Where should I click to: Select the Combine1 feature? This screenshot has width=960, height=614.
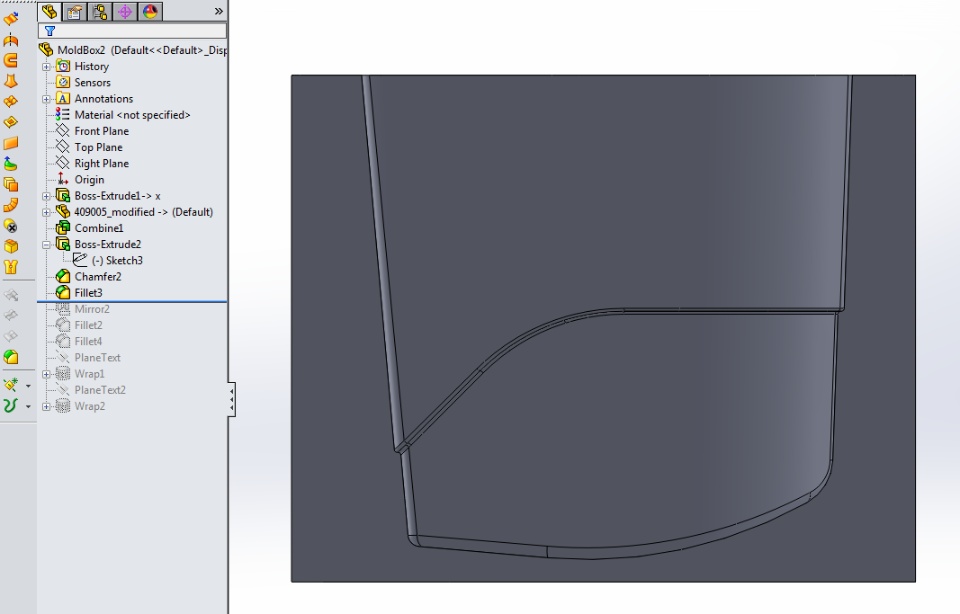90,228
